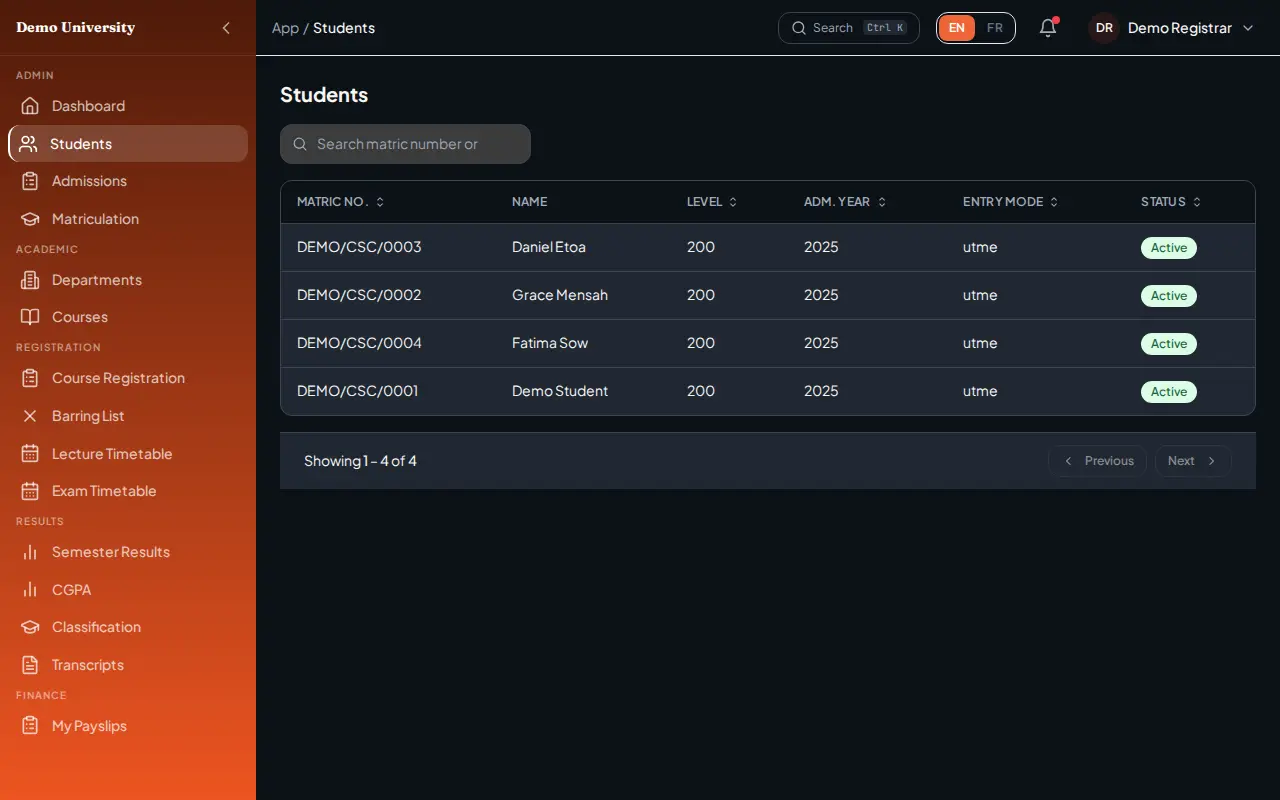The image size is (1280, 800).
Task: Sort table by Adm. Year column
Action: 845,202
